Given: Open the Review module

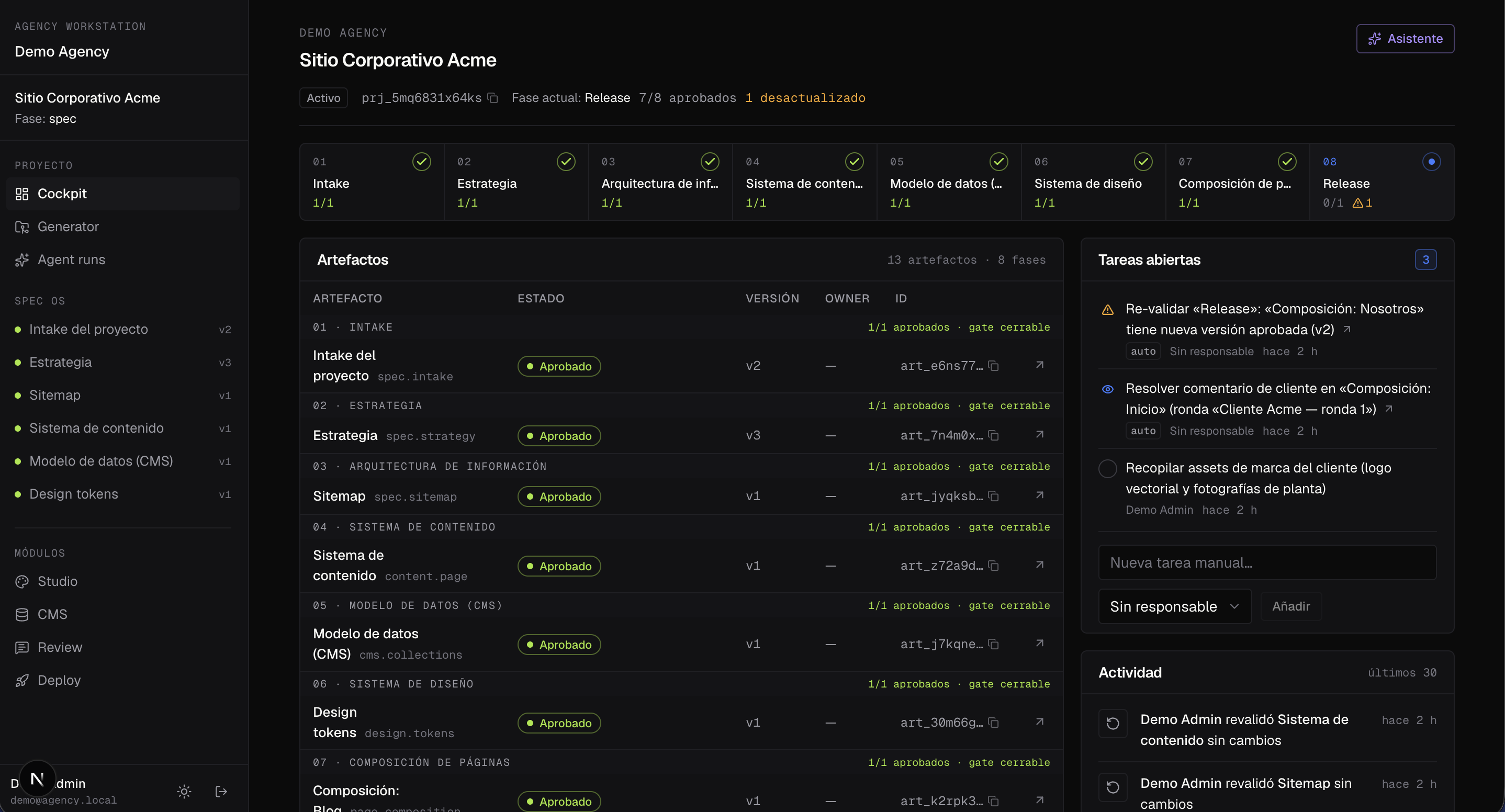Looking at the screenshot, I should (123, 647).
